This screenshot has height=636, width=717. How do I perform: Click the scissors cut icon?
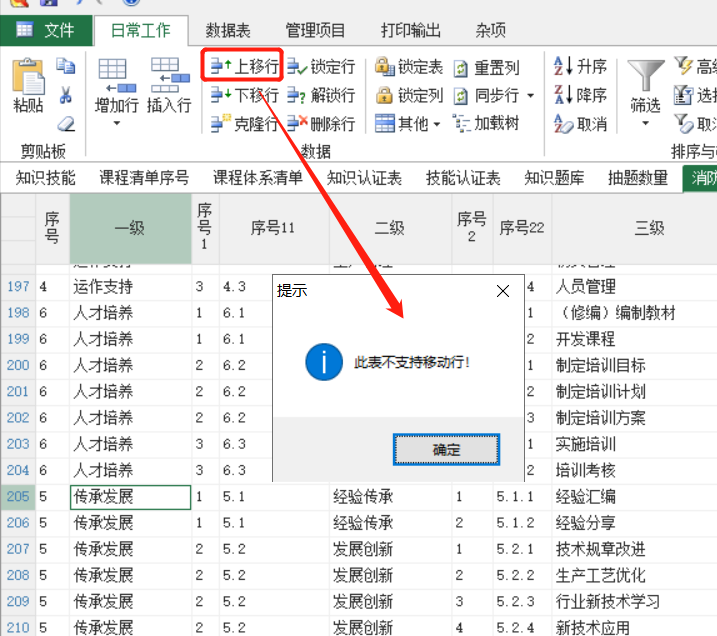tap(66, 96)
